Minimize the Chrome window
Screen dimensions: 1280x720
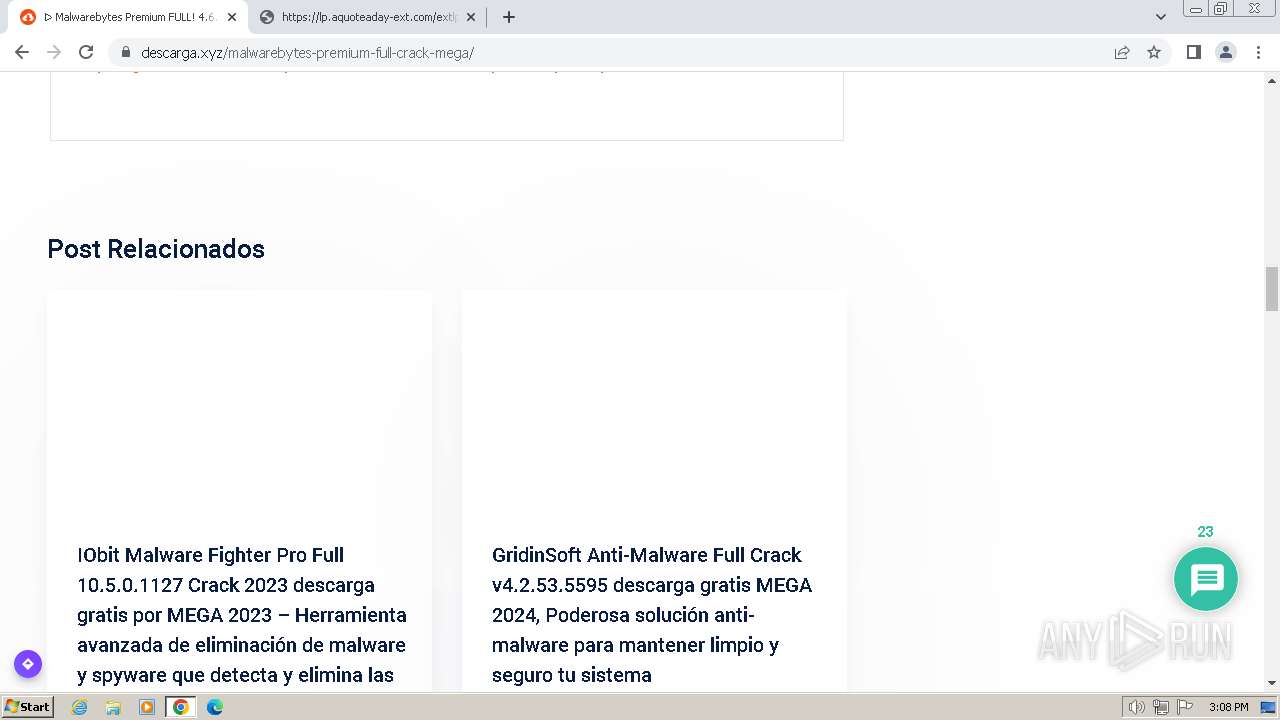(x=1196, y=9)
